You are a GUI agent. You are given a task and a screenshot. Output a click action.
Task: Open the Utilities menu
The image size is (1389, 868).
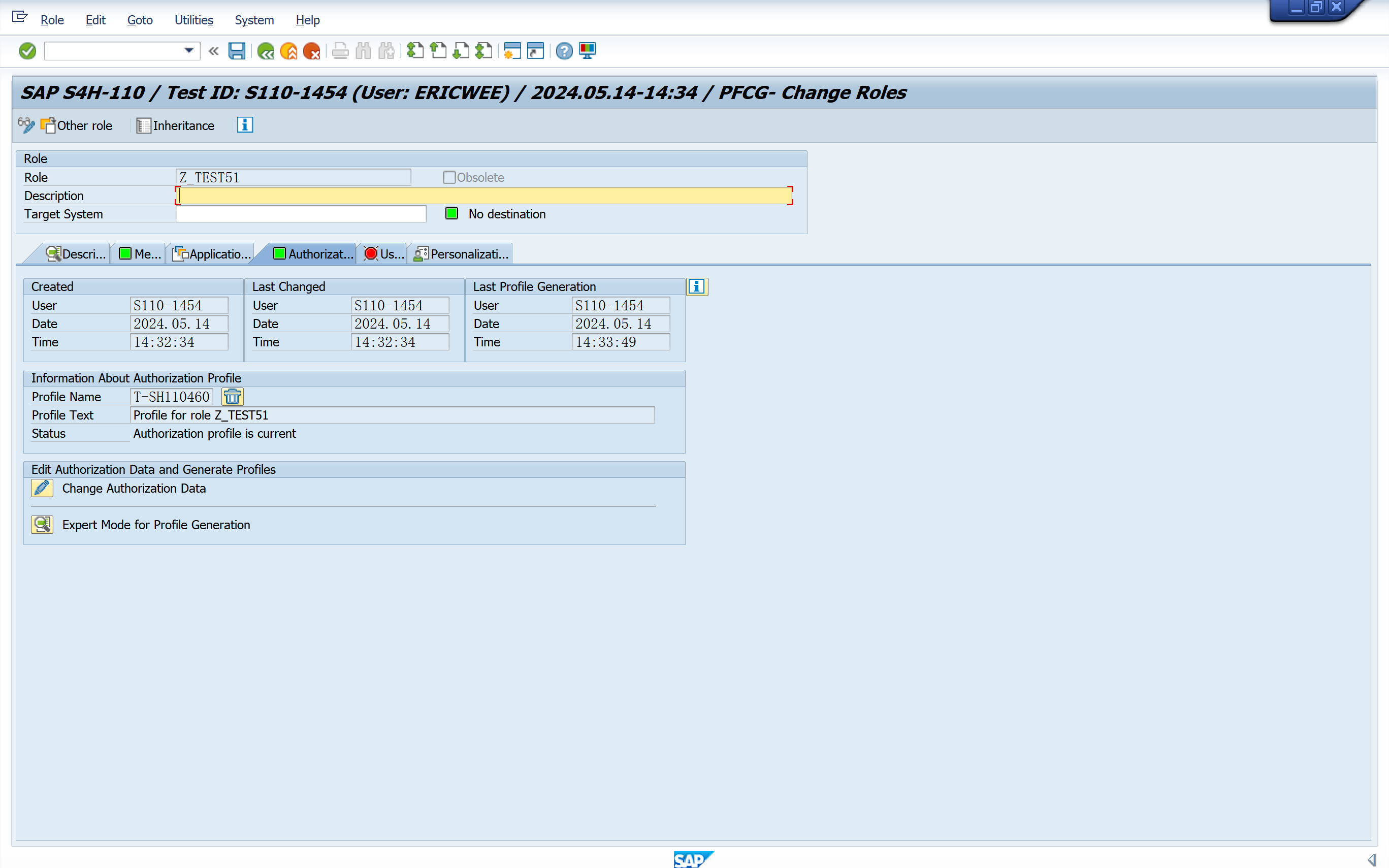pos(193,20)
